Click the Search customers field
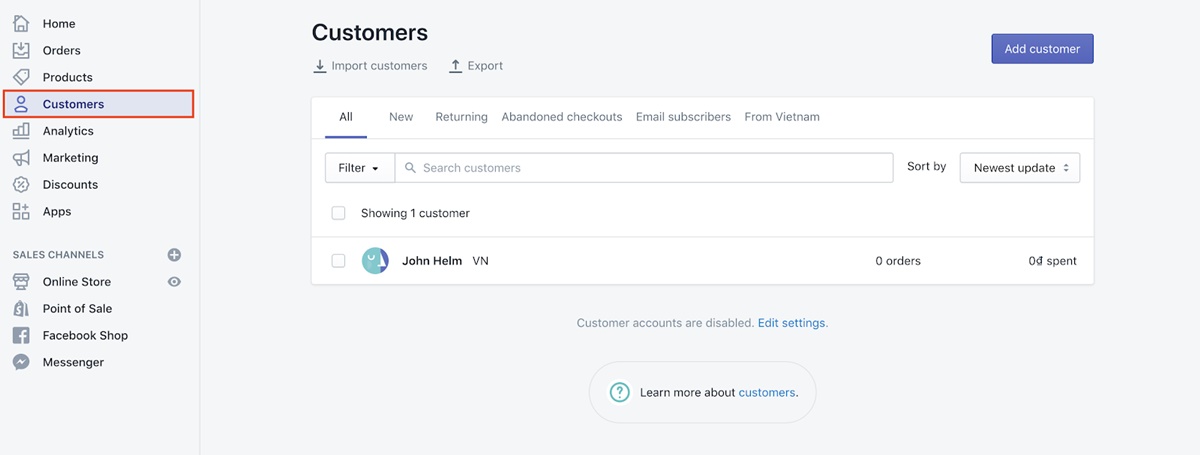 point(644,168)
